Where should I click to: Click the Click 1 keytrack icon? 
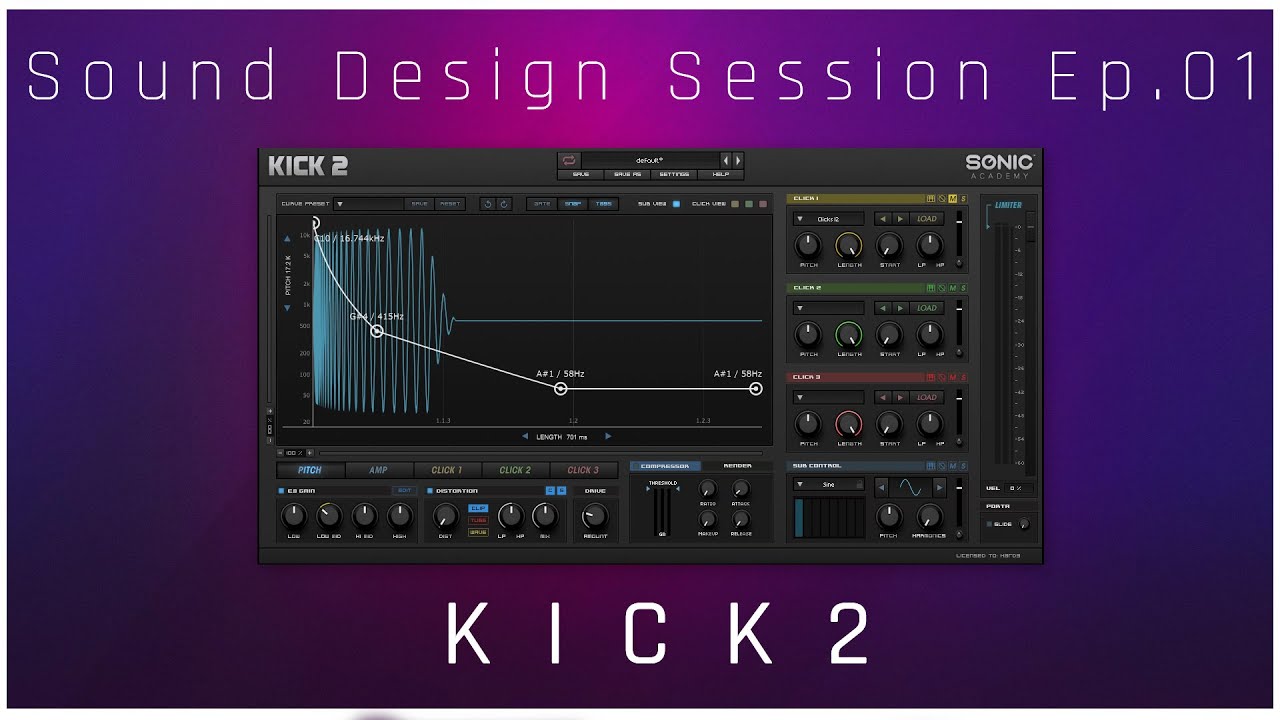coord(930,199)
